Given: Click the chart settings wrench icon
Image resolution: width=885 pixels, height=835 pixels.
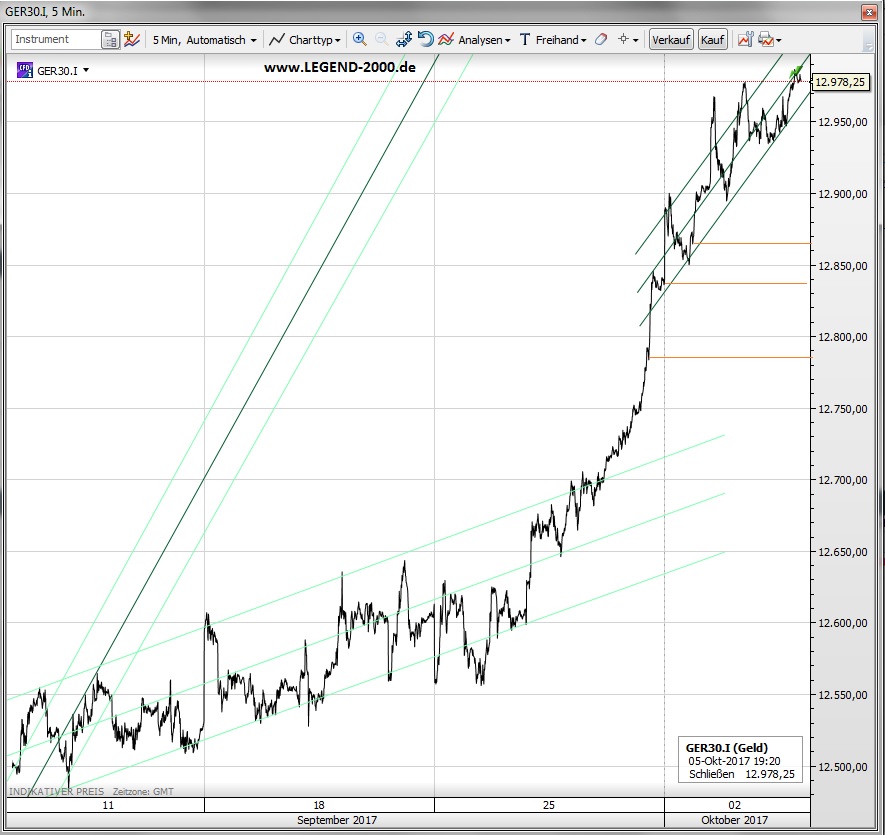Looking at the screenshot, I should point(746,40).
